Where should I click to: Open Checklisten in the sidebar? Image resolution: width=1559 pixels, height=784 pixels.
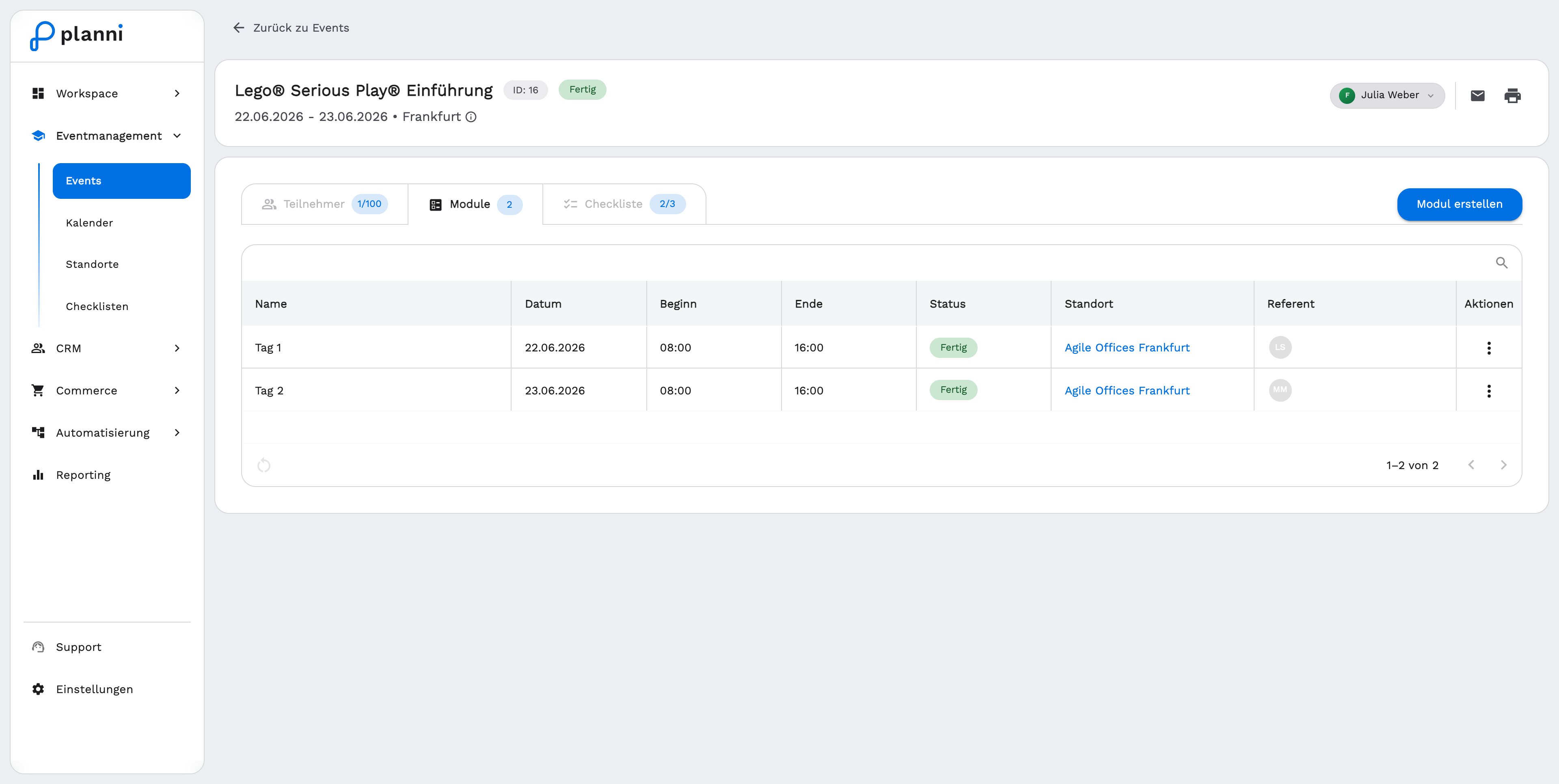(x=97, y=307)
